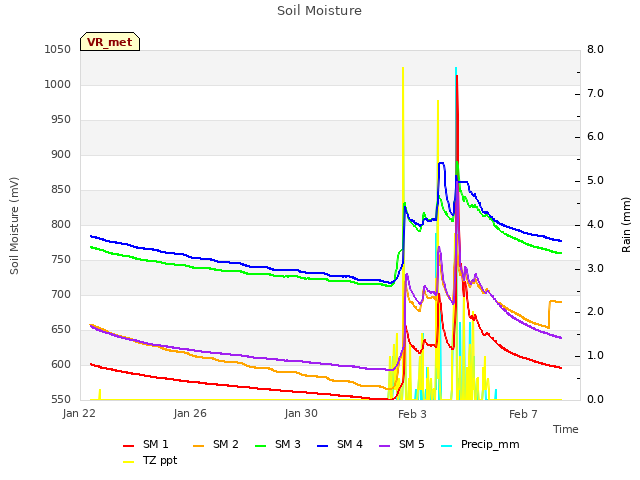
Task: Click the Time axis title
Action: (x=566, y=429)
